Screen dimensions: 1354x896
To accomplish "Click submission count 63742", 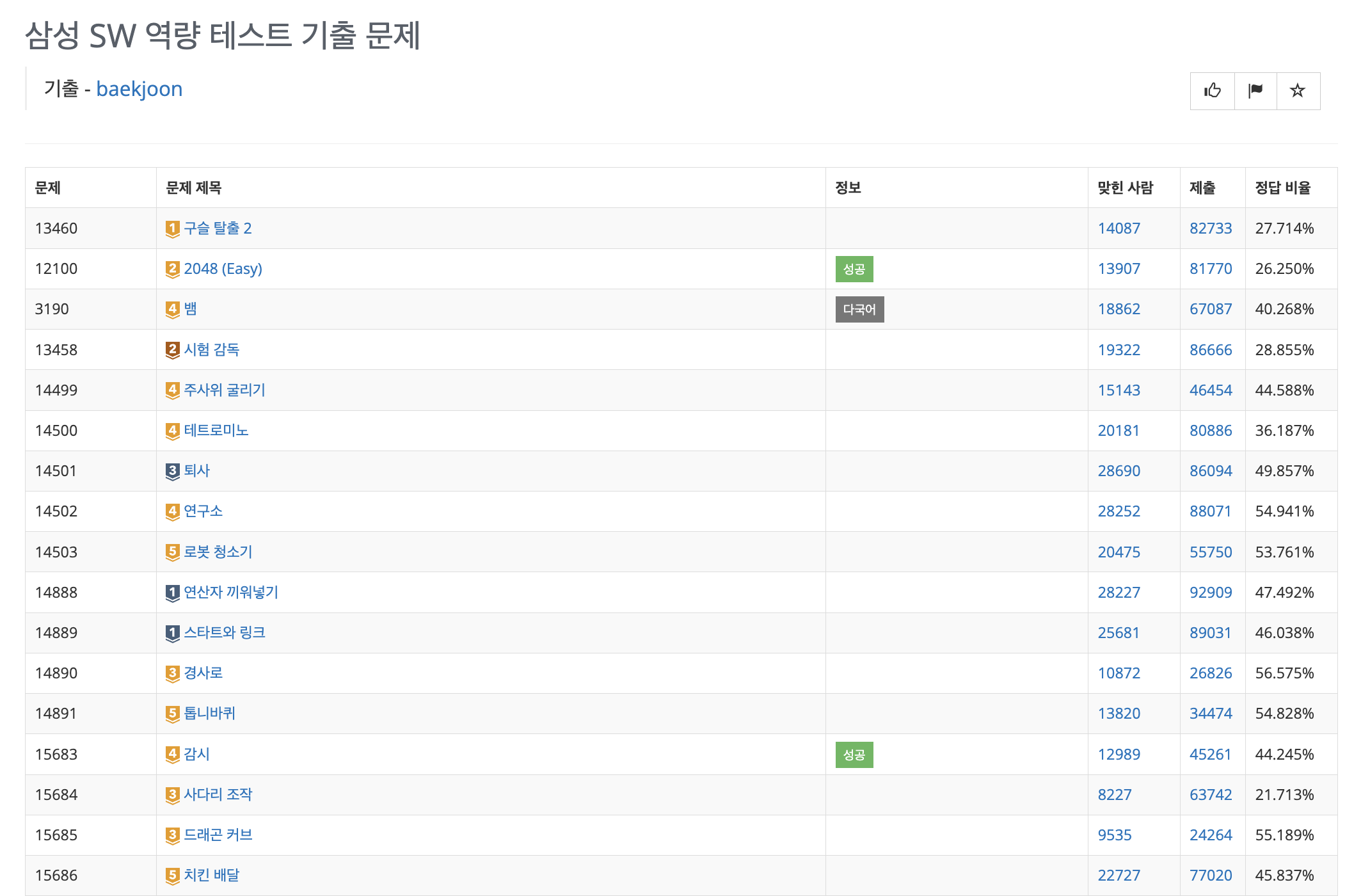I will click(x=1211, y=795).
